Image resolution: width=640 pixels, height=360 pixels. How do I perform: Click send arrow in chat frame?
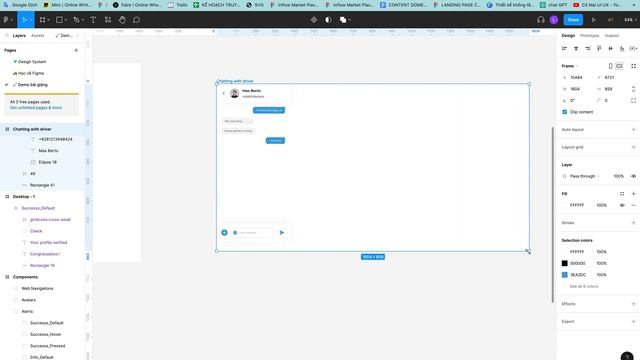pyautogui.click(x=282, y=232)
